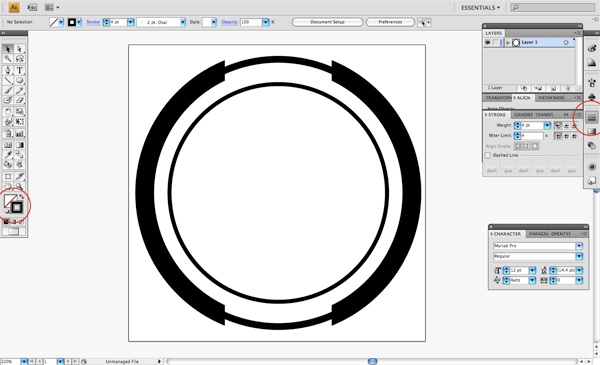Hide Layer 1 with the eye icon
Image resolution: width=600 pixels, height=365 pixels.
(x=488, y=42)
